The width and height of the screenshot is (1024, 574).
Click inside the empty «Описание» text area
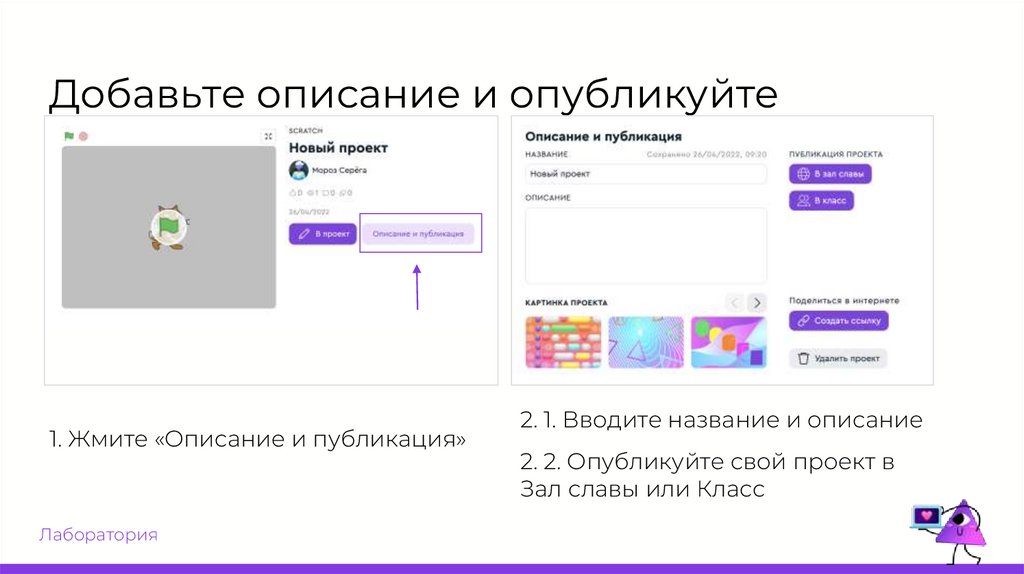pyautogui.click(x=645, y=245)
